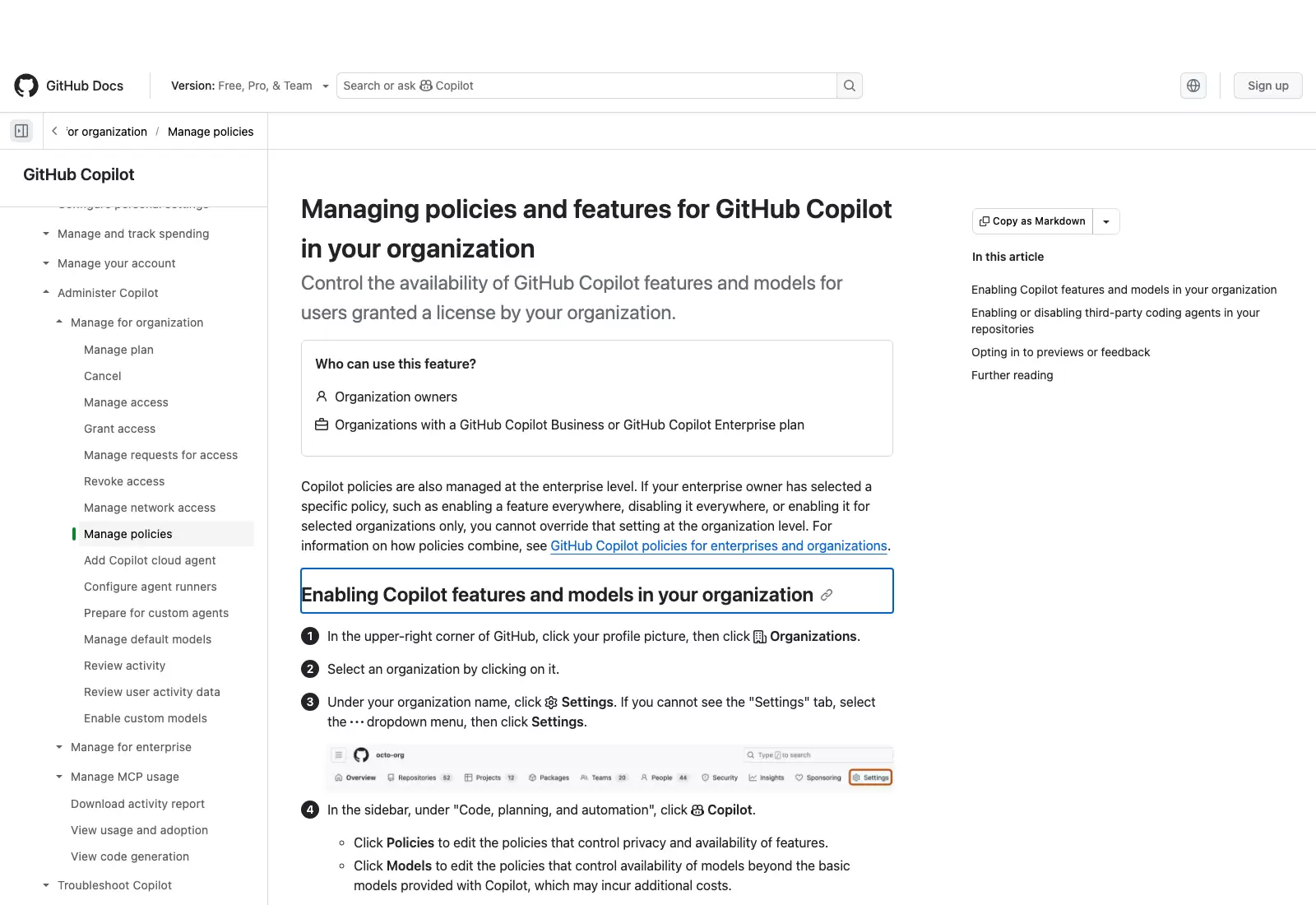Select Enable custom models
This screenshot has width=1316, height=905.
[x=146, y=718]
